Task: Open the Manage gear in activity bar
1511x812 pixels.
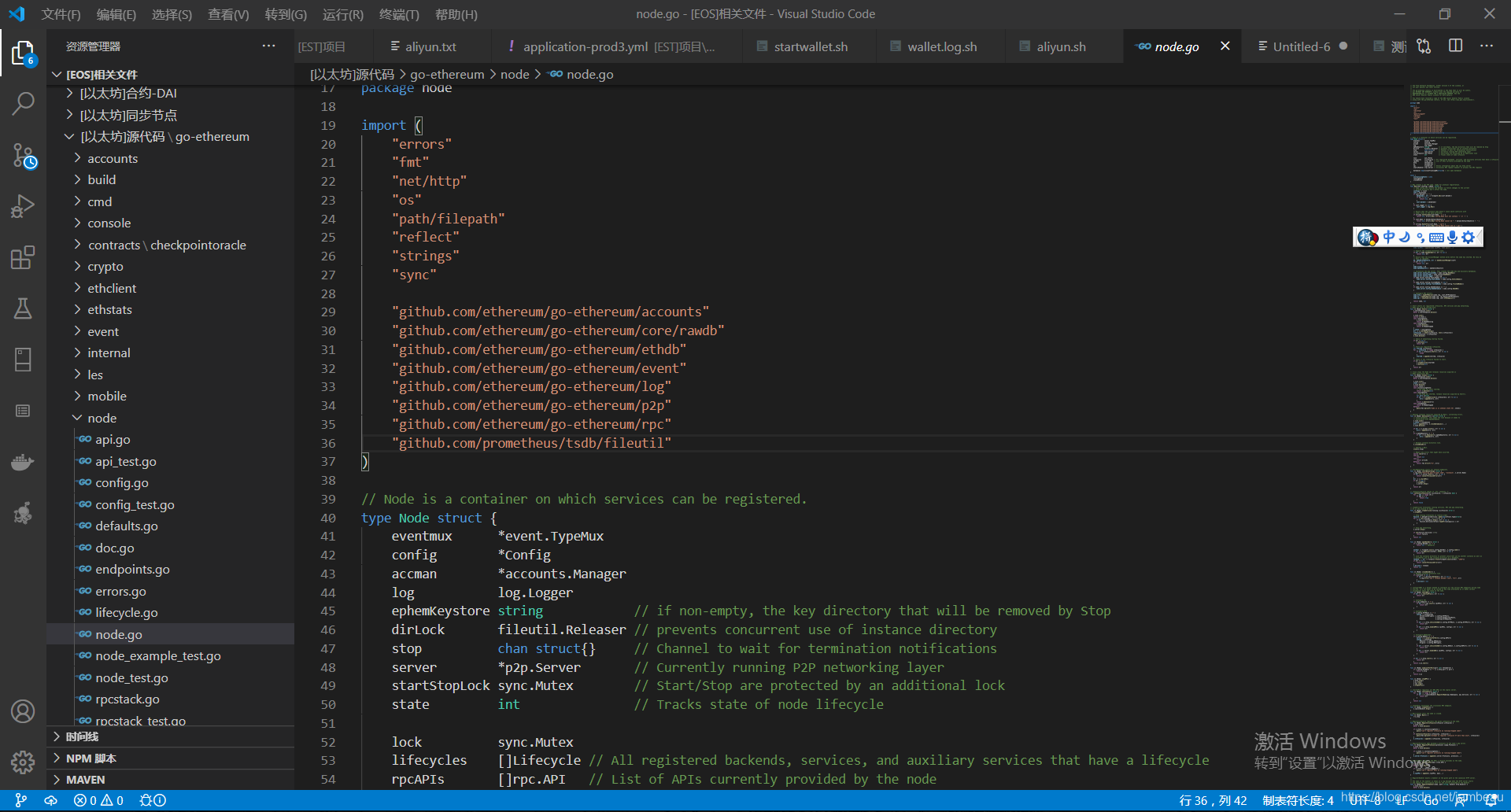Action: 23,762
